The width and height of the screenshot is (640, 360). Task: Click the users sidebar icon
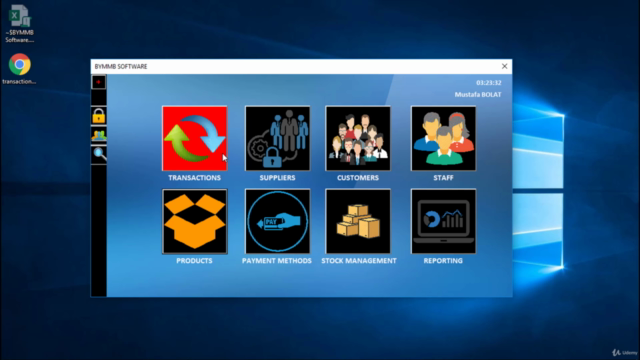point(99,135)
